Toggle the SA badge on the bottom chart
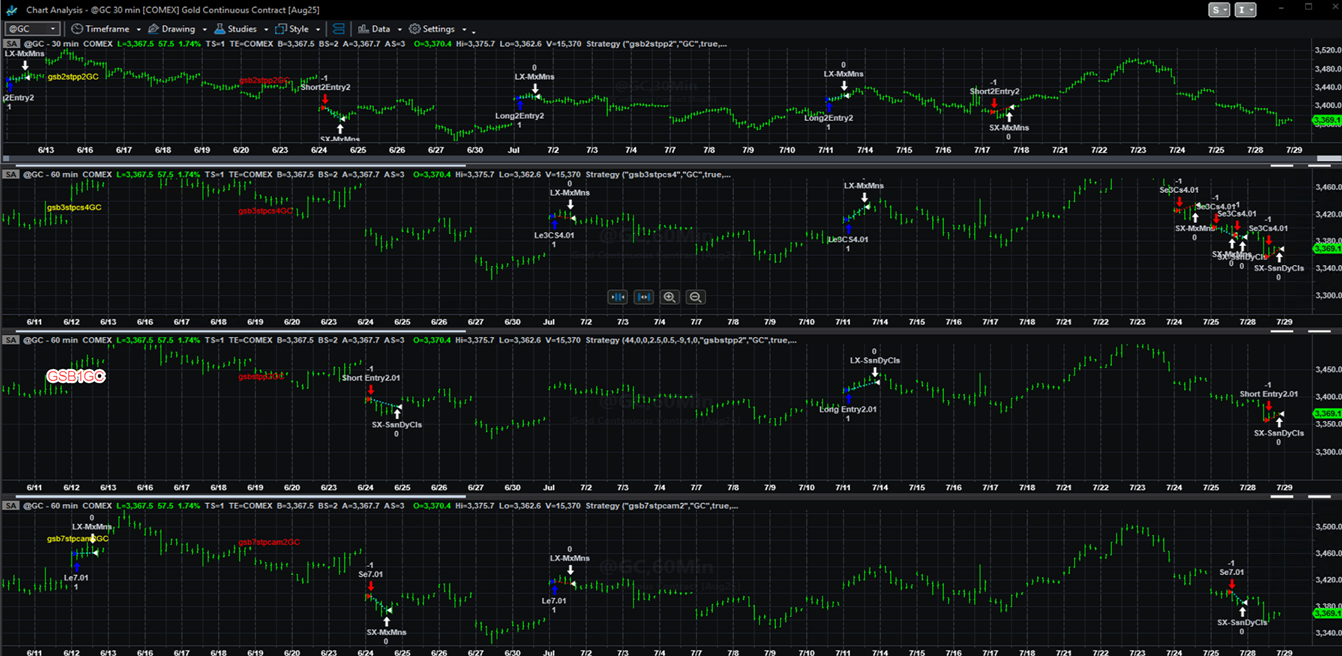 click(11, 506)
